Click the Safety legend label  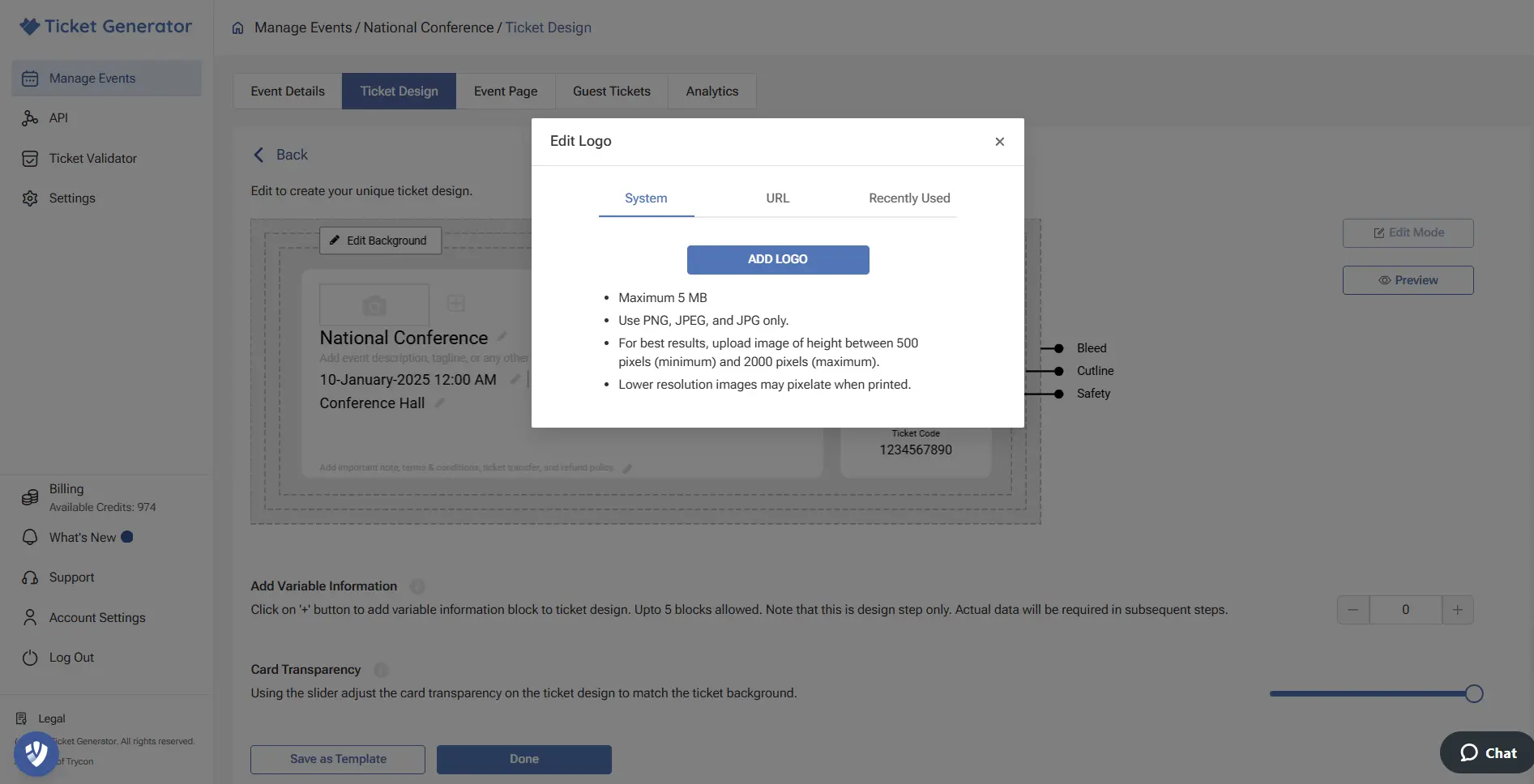click(1093, 394)
